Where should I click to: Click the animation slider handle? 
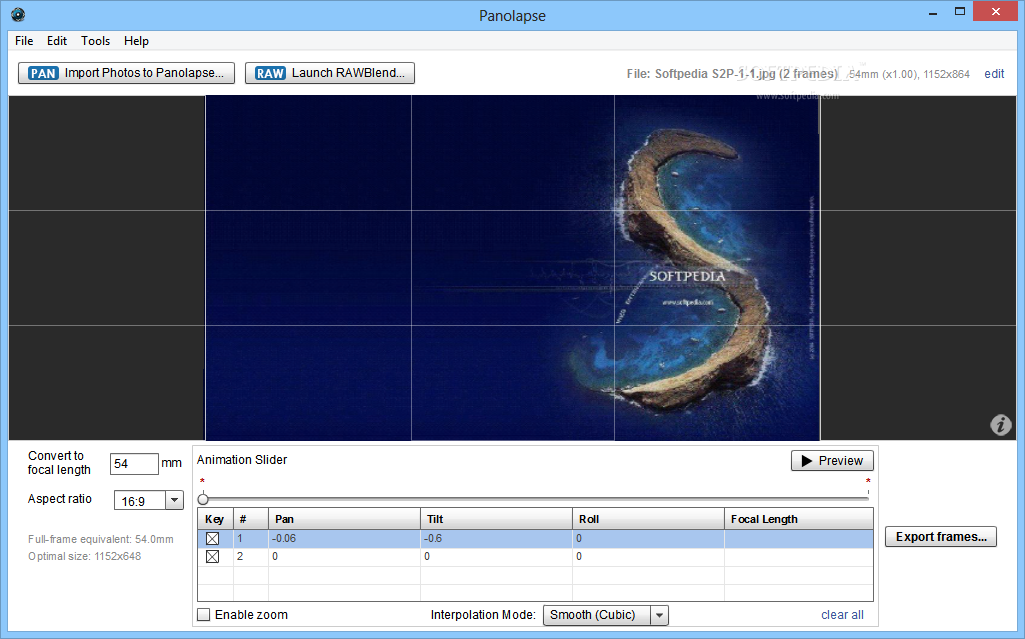tap(203, 499)
